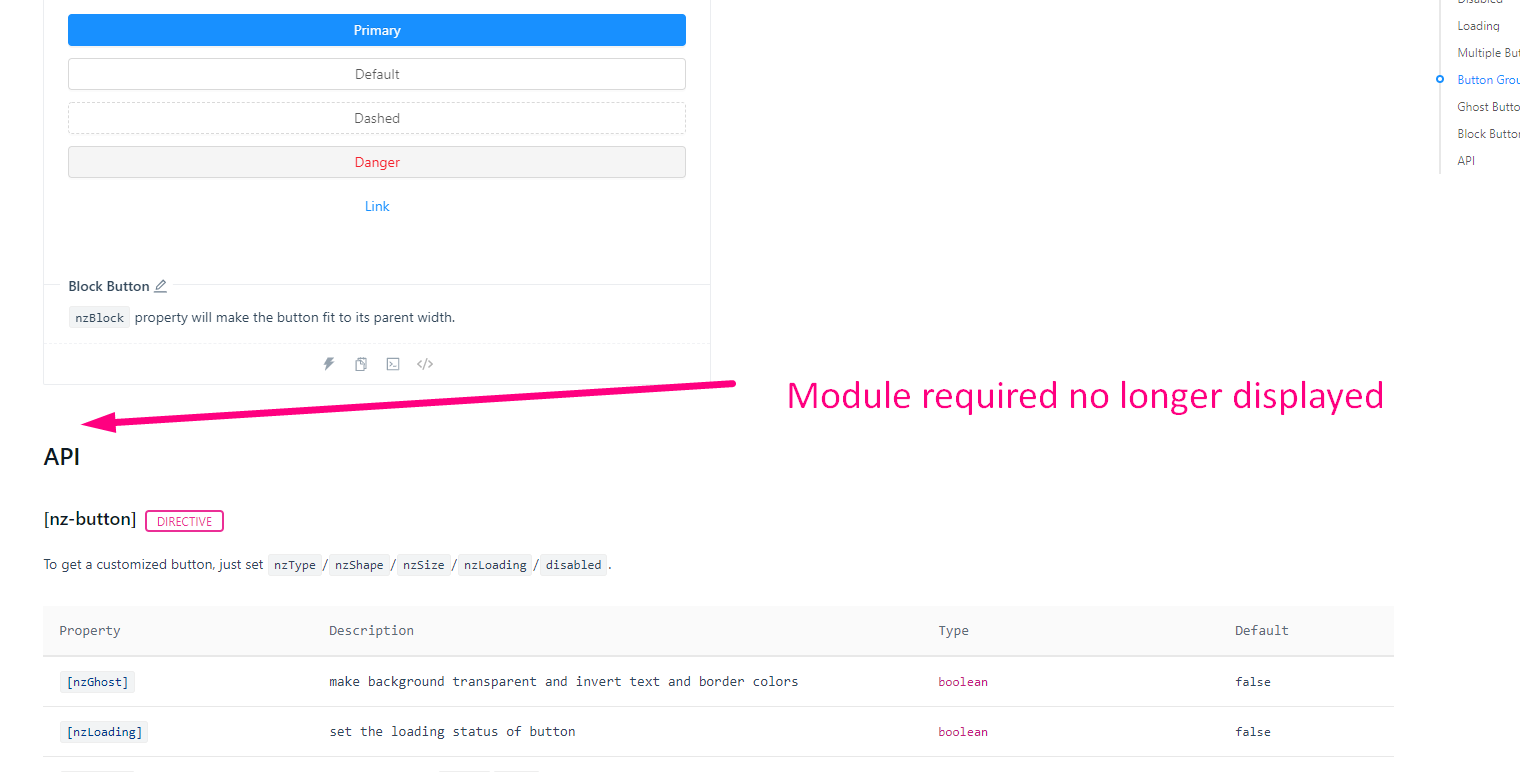This screenshot has width=1520, height=772.
Task: Copy the demo code via clipboard icon
Action: click(361, 363)
